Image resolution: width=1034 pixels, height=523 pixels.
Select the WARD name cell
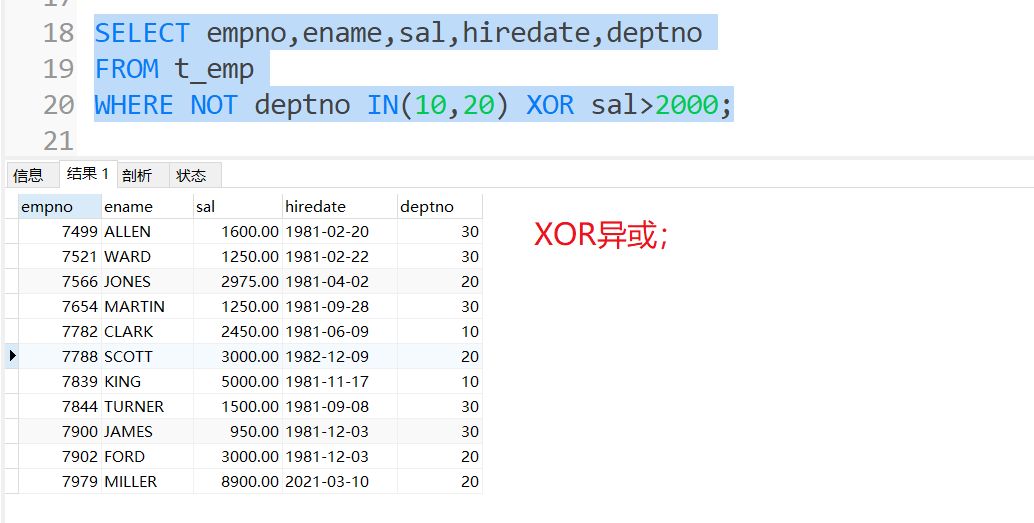point(147,257)
